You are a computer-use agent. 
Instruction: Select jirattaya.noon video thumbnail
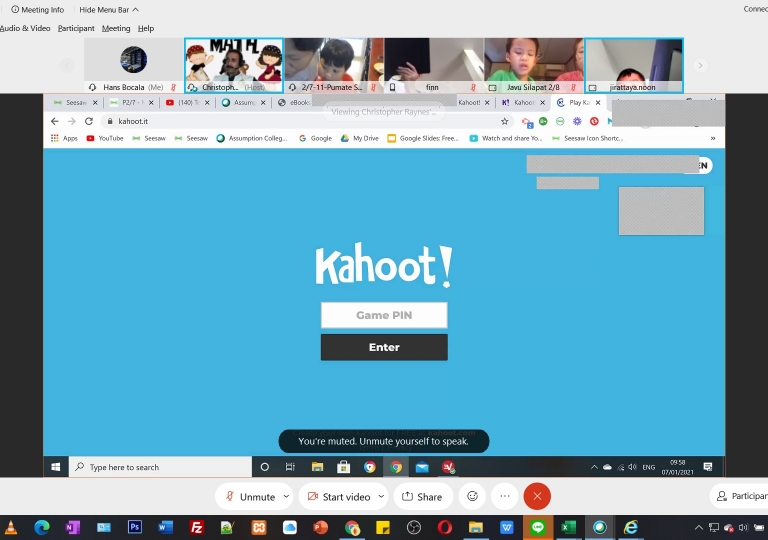point(634,65)
